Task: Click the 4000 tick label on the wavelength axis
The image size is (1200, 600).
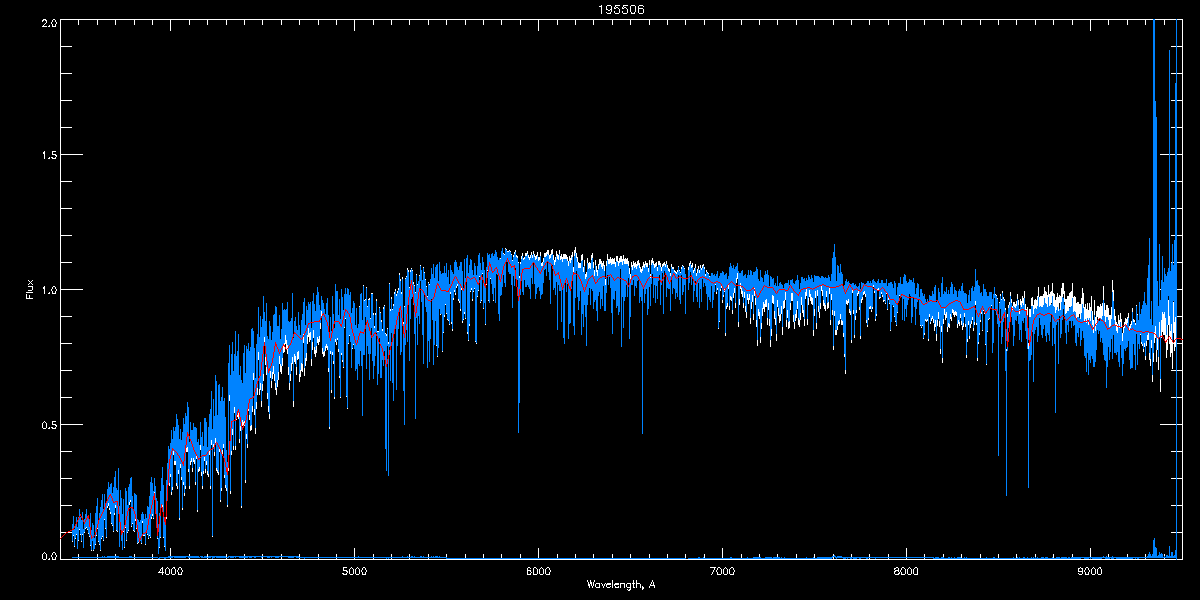Action: 170,571
